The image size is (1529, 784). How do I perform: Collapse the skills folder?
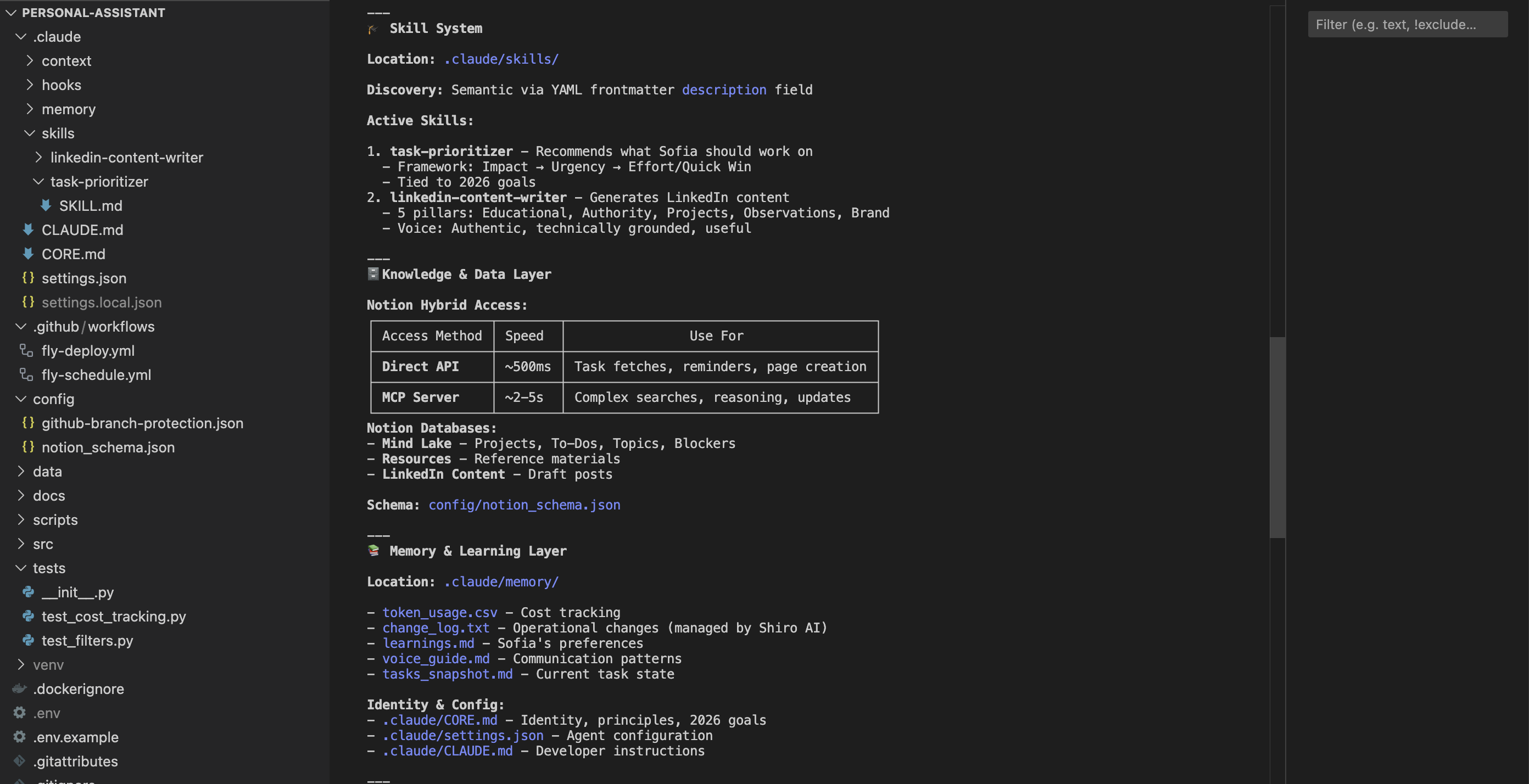coord(30,133)
